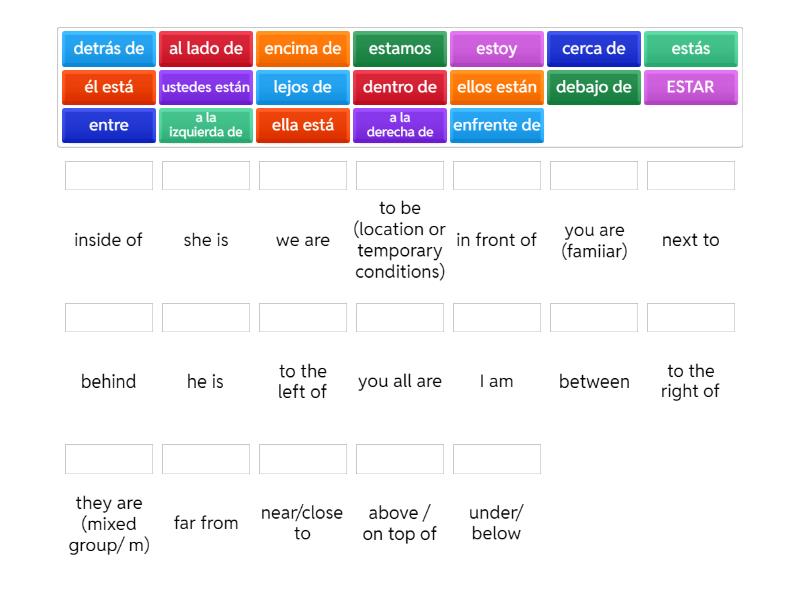Select the "detrás de" tile
The width and height of the screenshot is (800, 600).
pos(108,47)
